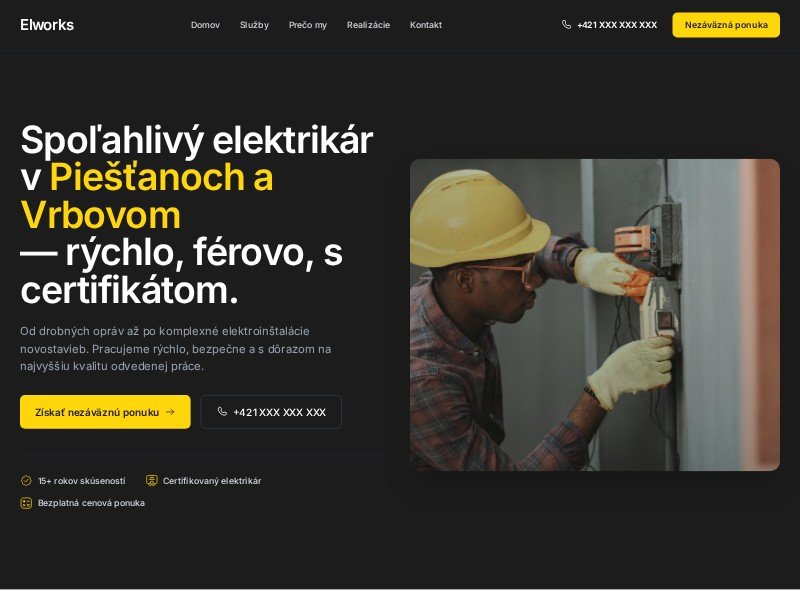Open the Domov menu item

[205, 25]
